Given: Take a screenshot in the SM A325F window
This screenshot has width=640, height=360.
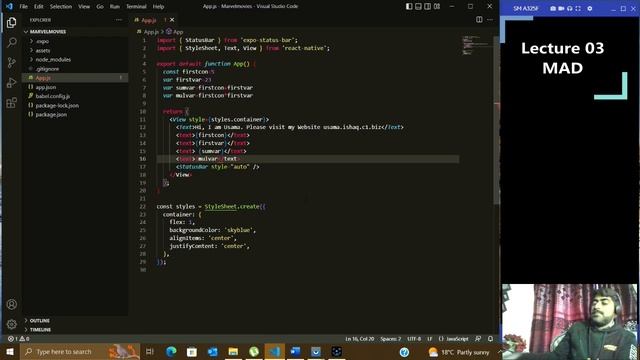Looking at the screenshot, I should [553, 8].
